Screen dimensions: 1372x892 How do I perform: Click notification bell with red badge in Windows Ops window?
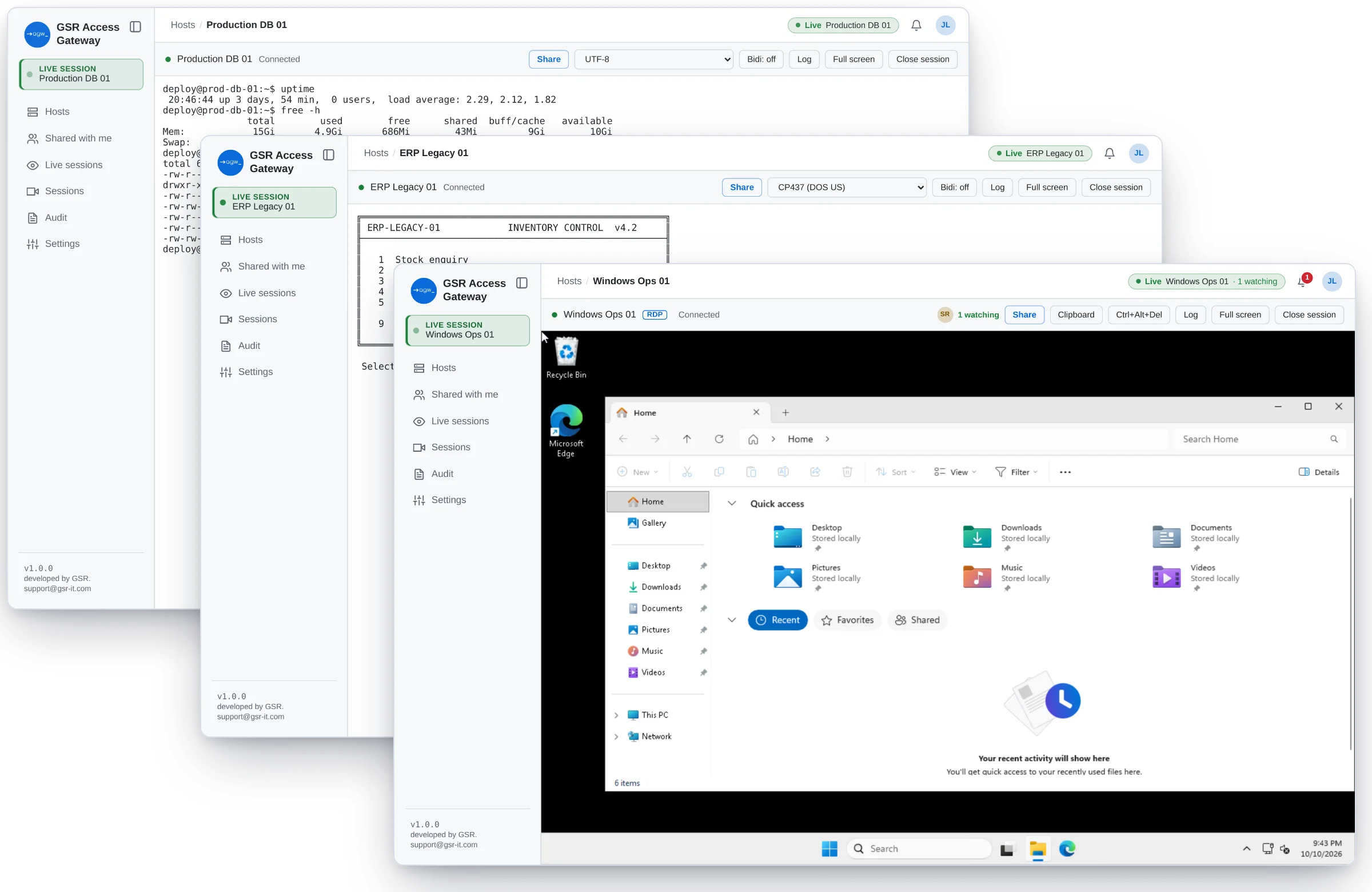[x=1303, y=281]
